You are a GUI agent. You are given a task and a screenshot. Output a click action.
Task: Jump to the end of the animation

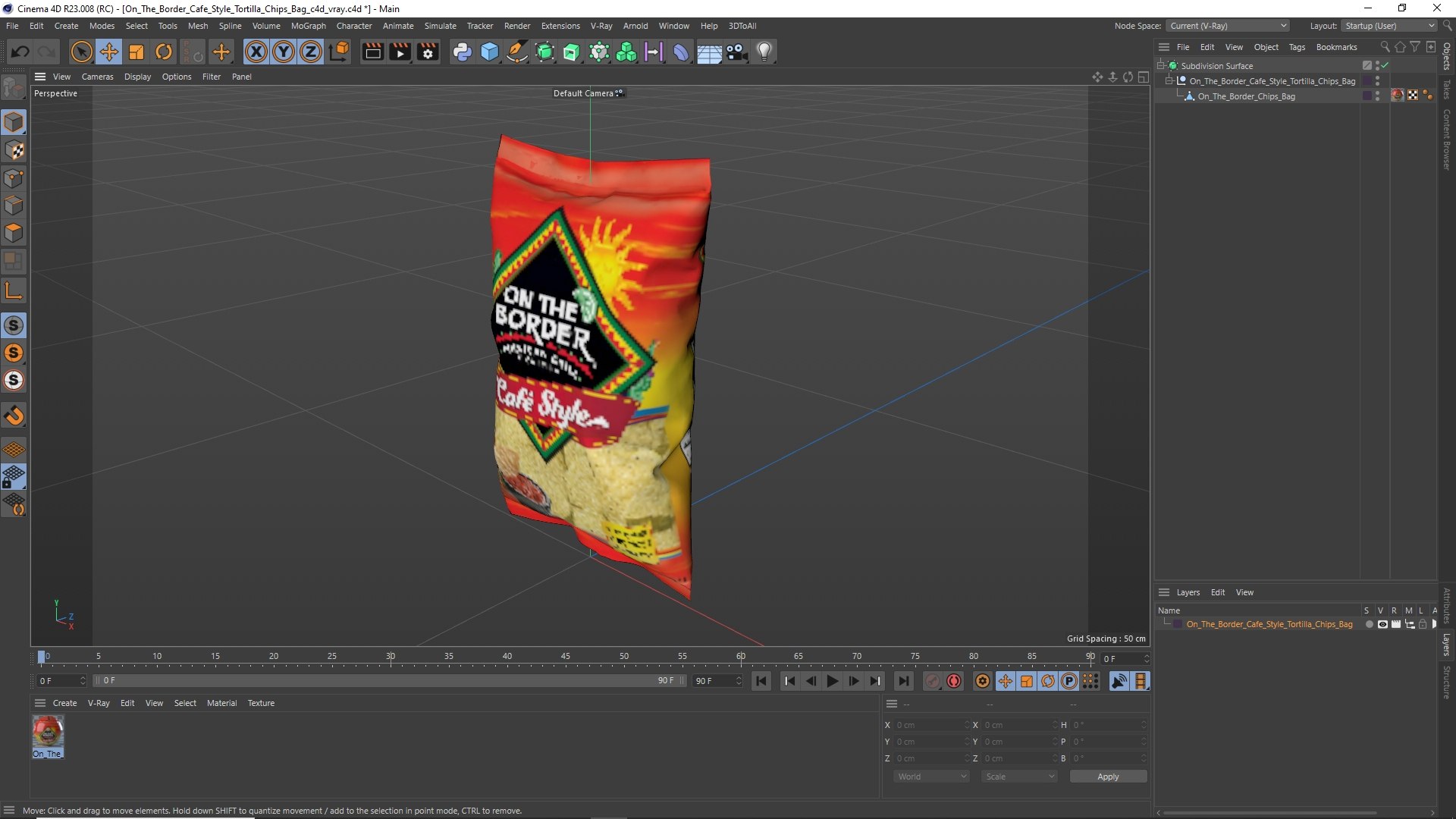tap(903, 681)
